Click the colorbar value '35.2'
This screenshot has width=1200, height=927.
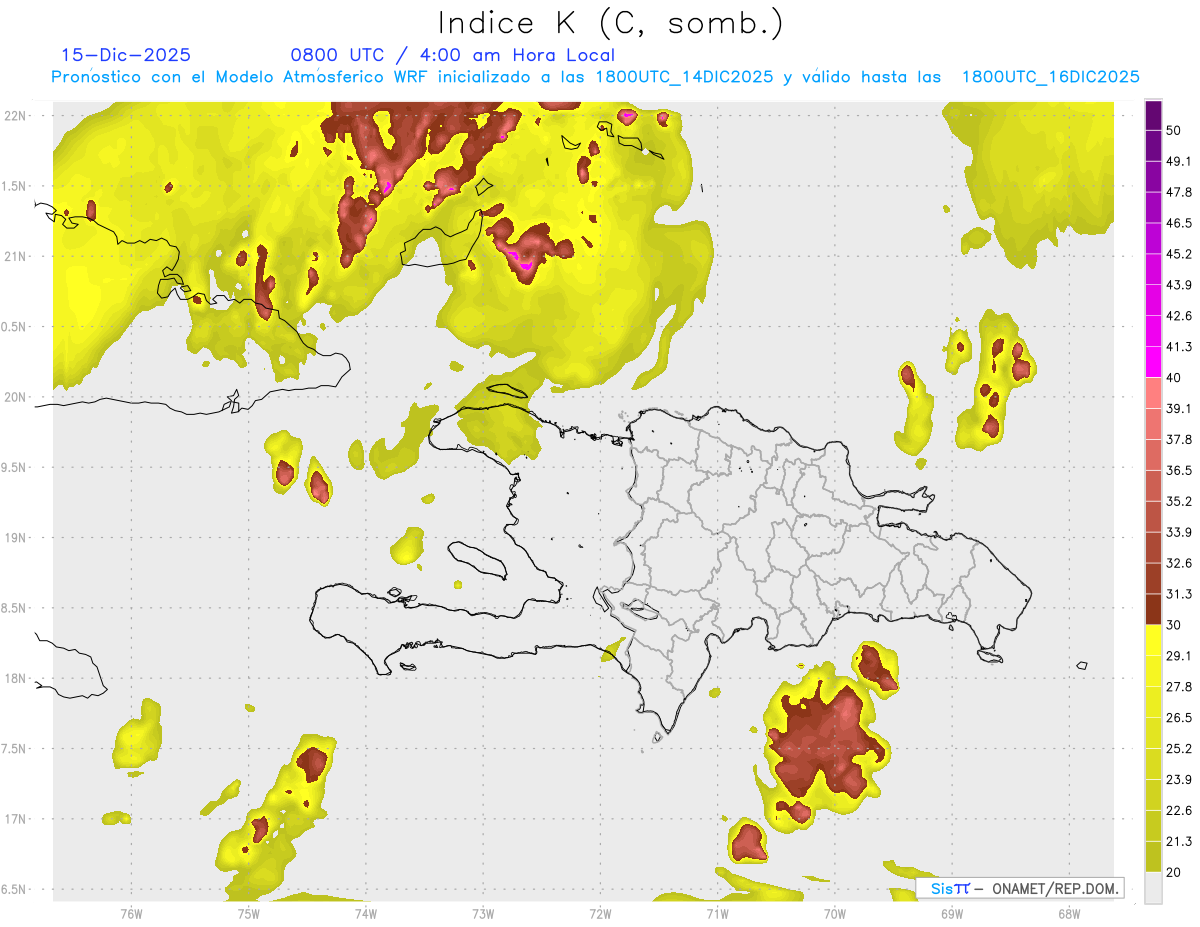1179,501
